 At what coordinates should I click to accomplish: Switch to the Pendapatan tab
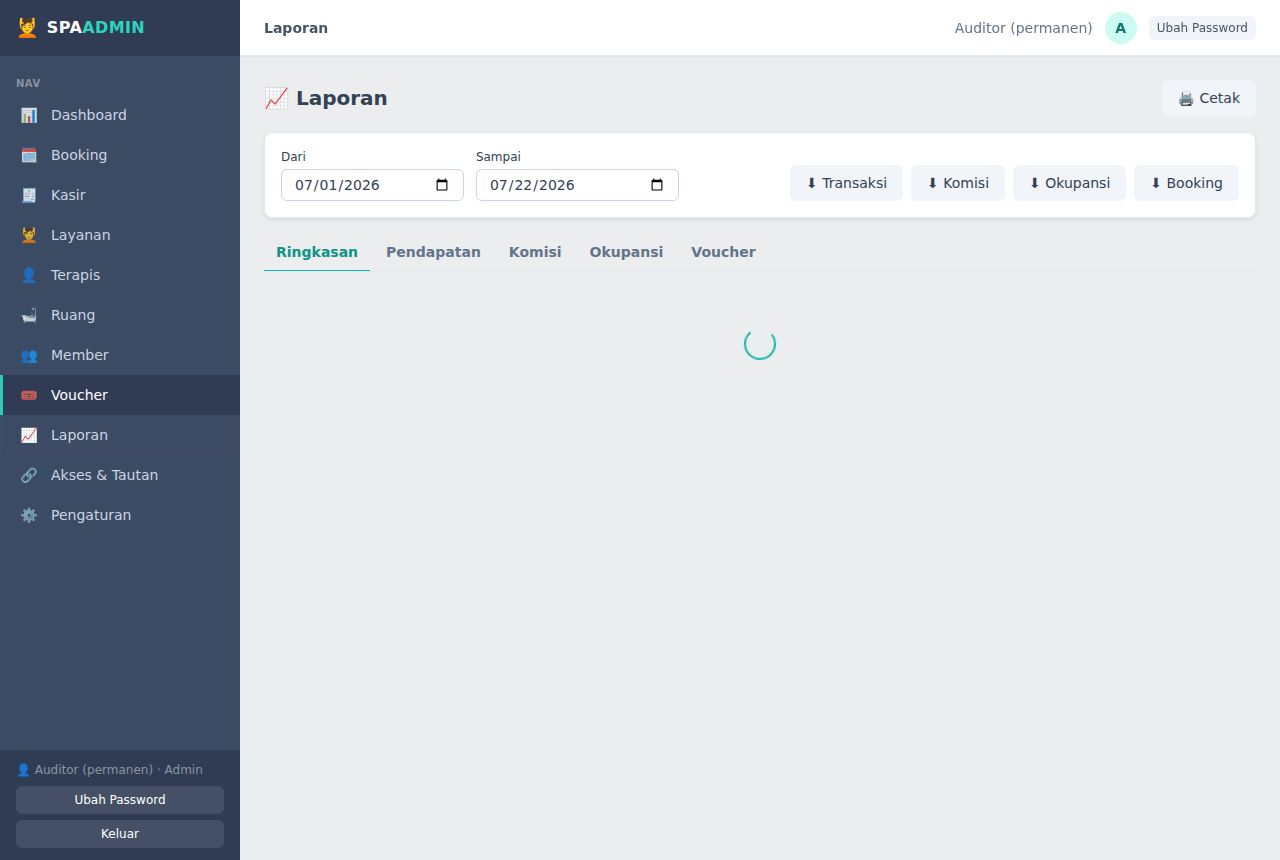433,252
